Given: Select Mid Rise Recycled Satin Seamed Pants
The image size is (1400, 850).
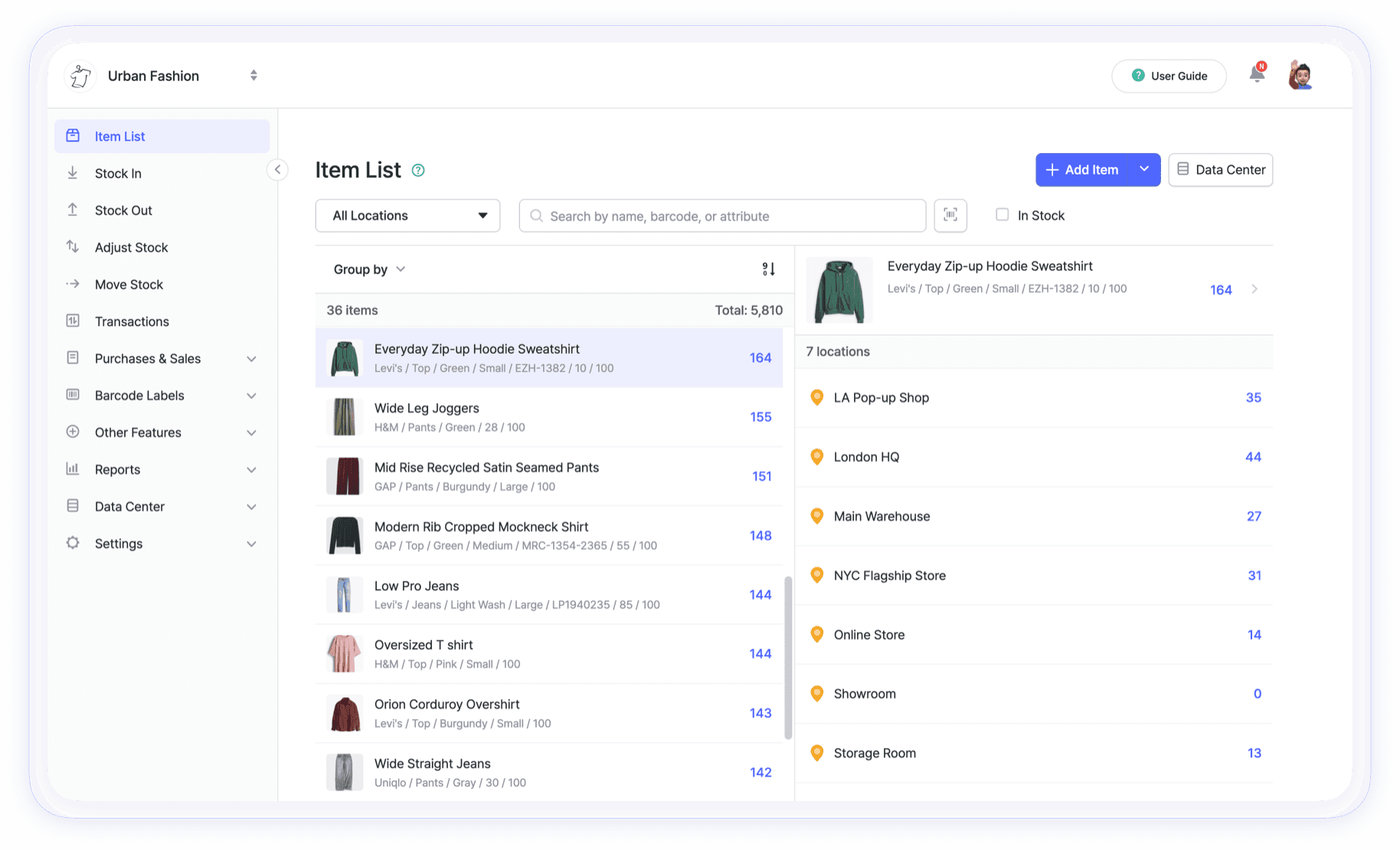Looking at the screenshot, I should 549,476.
